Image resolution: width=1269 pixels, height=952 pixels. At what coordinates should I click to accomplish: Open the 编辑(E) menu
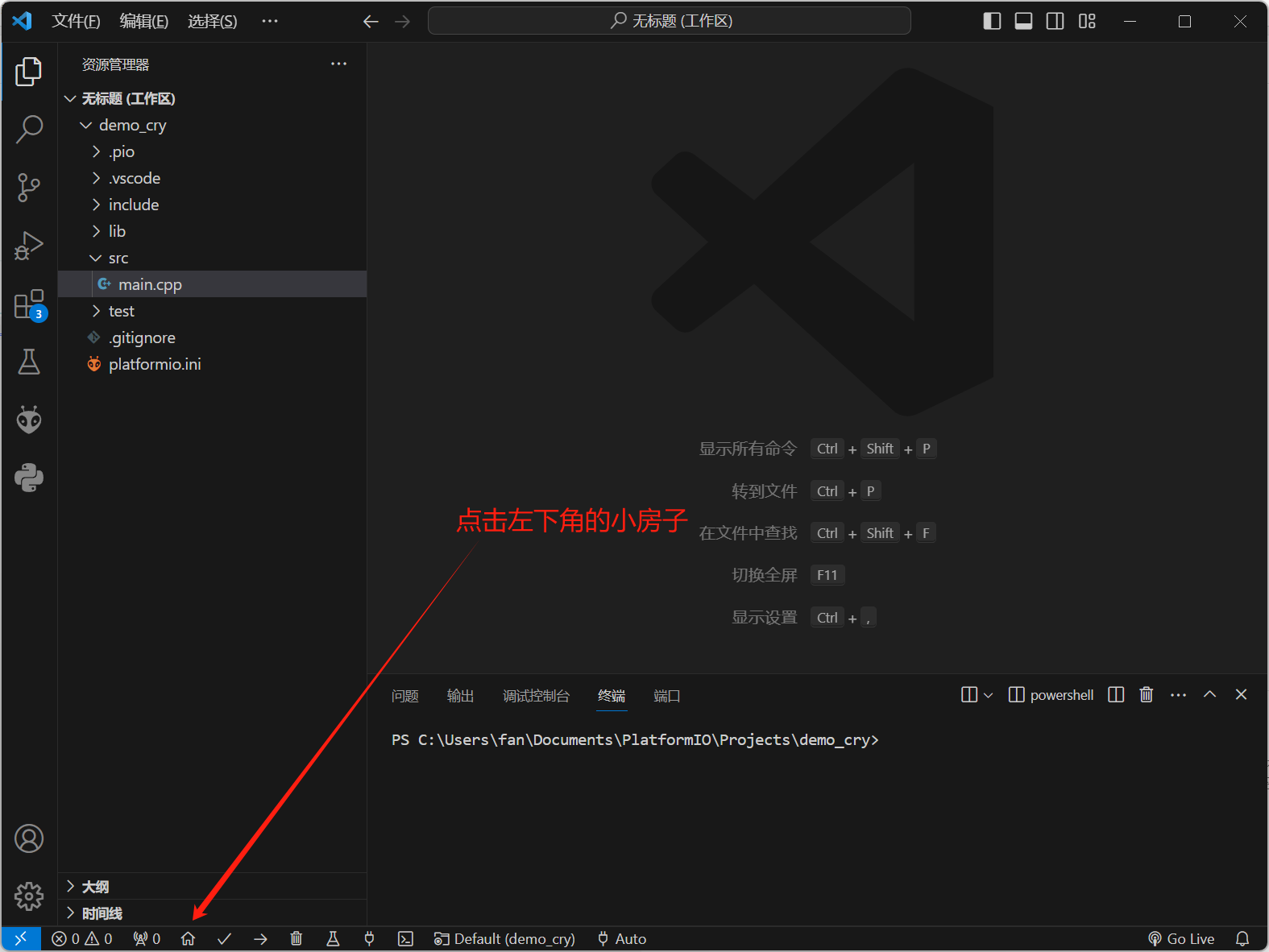144,21
